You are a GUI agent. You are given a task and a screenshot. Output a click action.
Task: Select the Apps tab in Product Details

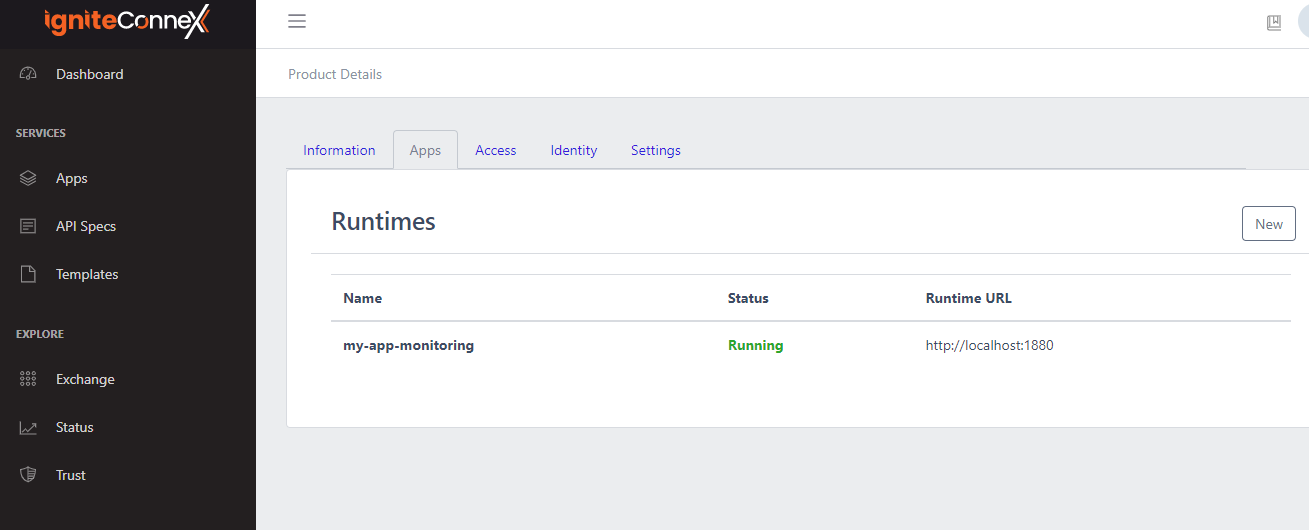pos(425,150)
